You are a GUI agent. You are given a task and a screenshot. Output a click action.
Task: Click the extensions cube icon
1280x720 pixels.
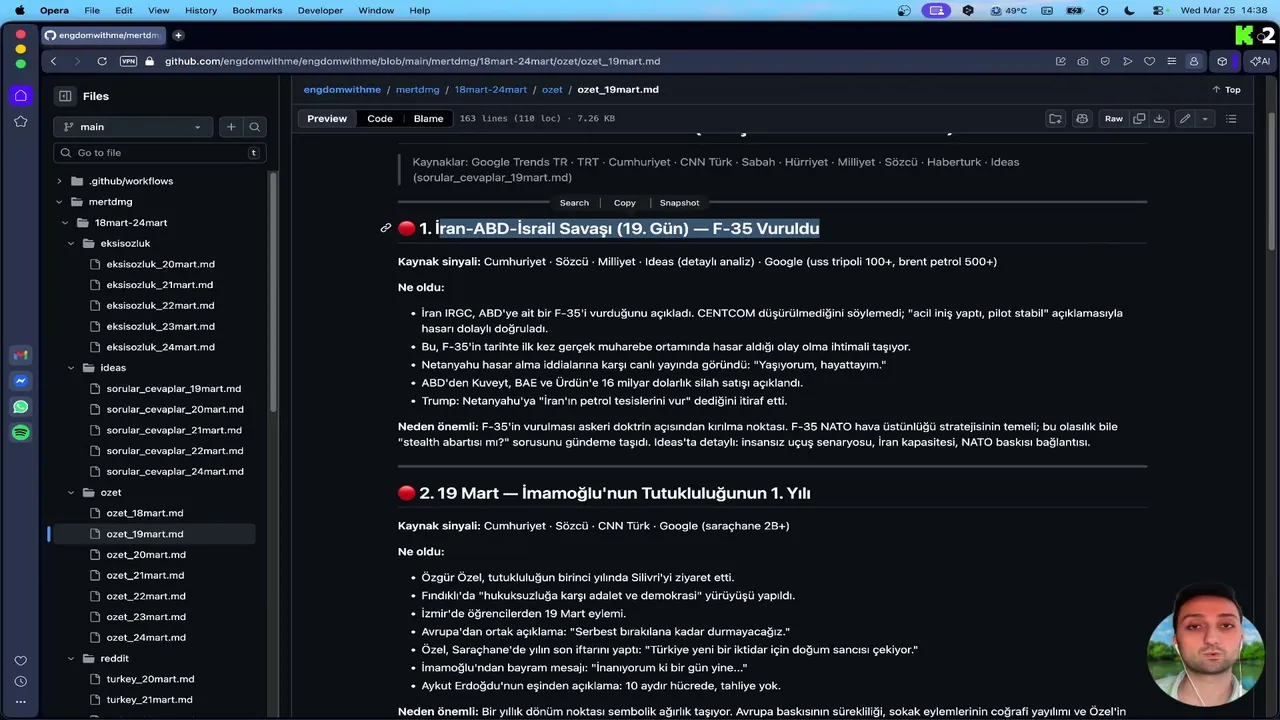(1222, 61)
